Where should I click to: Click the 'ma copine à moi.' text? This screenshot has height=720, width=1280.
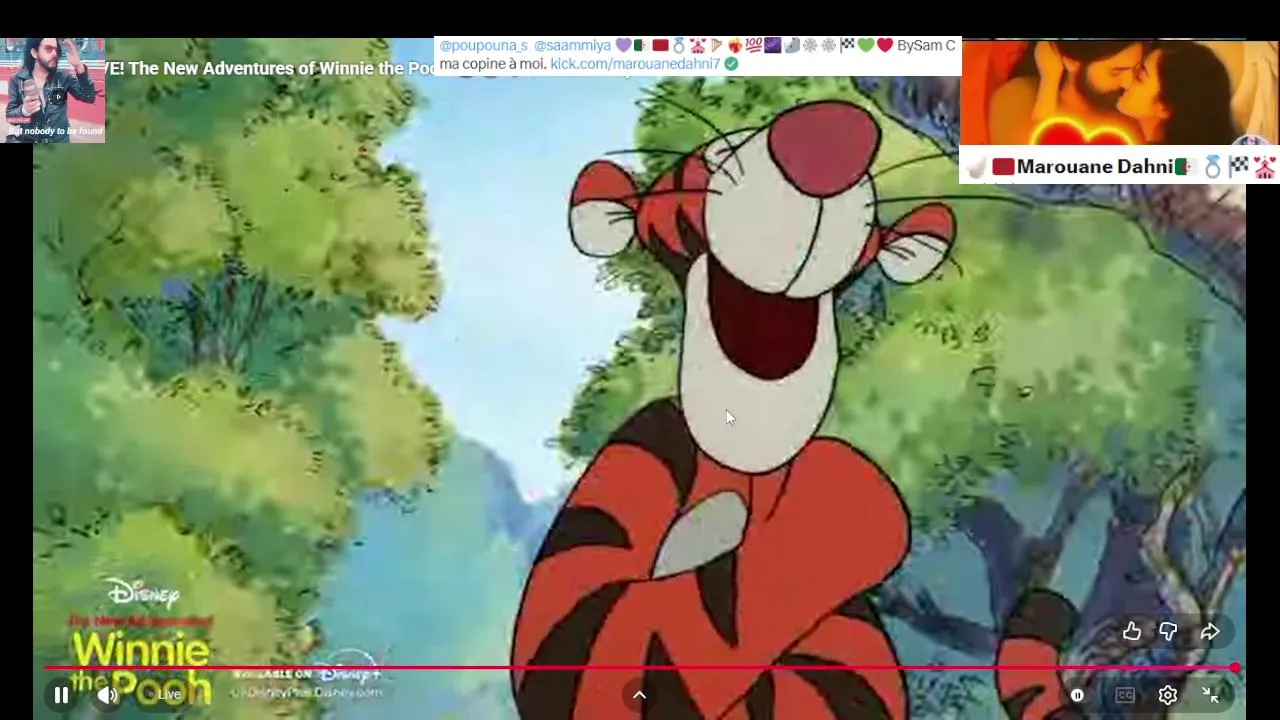(x=492, y=64)
